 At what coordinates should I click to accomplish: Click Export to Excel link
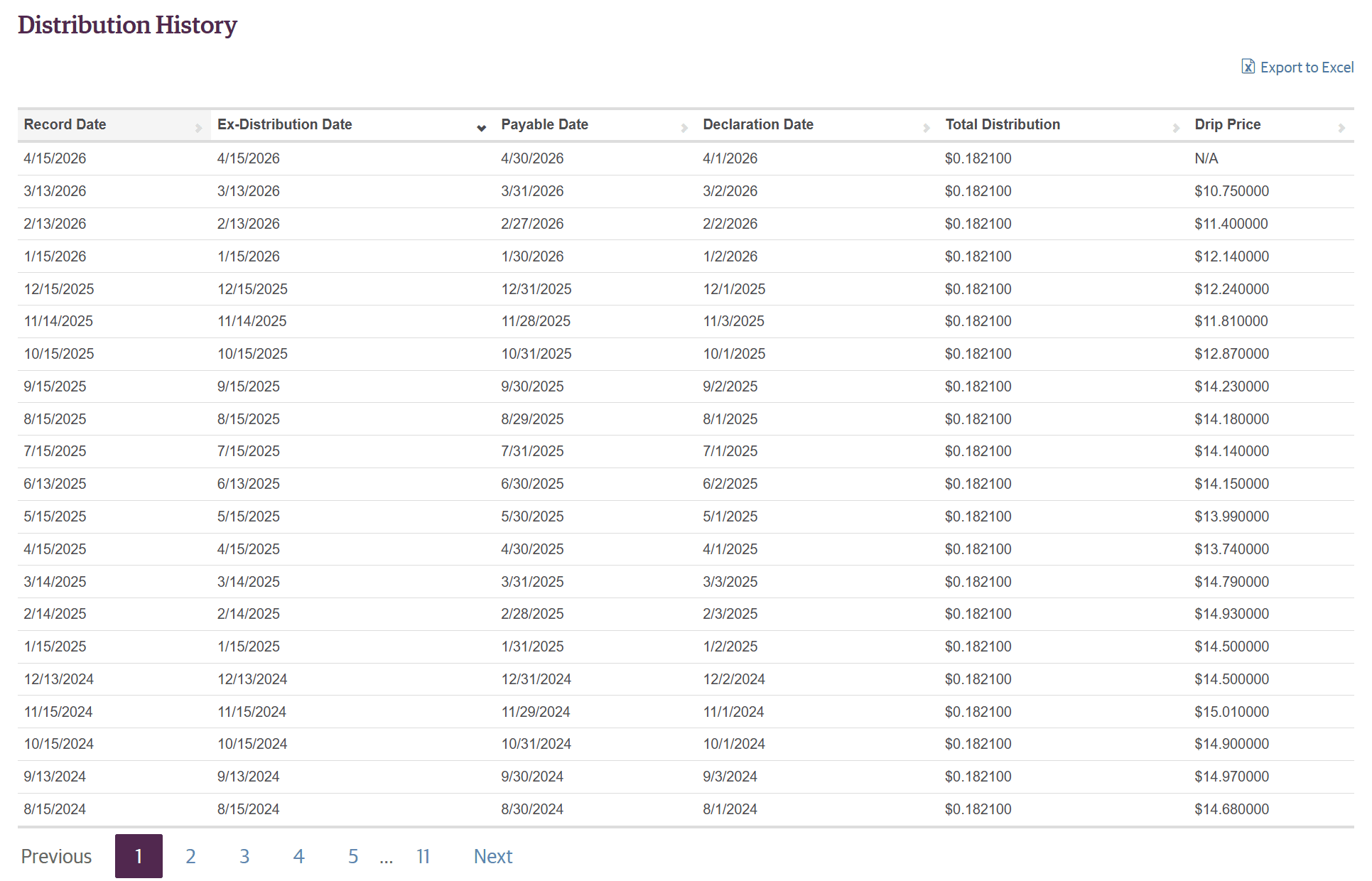pyautogui.click(x=1306, y=67)
